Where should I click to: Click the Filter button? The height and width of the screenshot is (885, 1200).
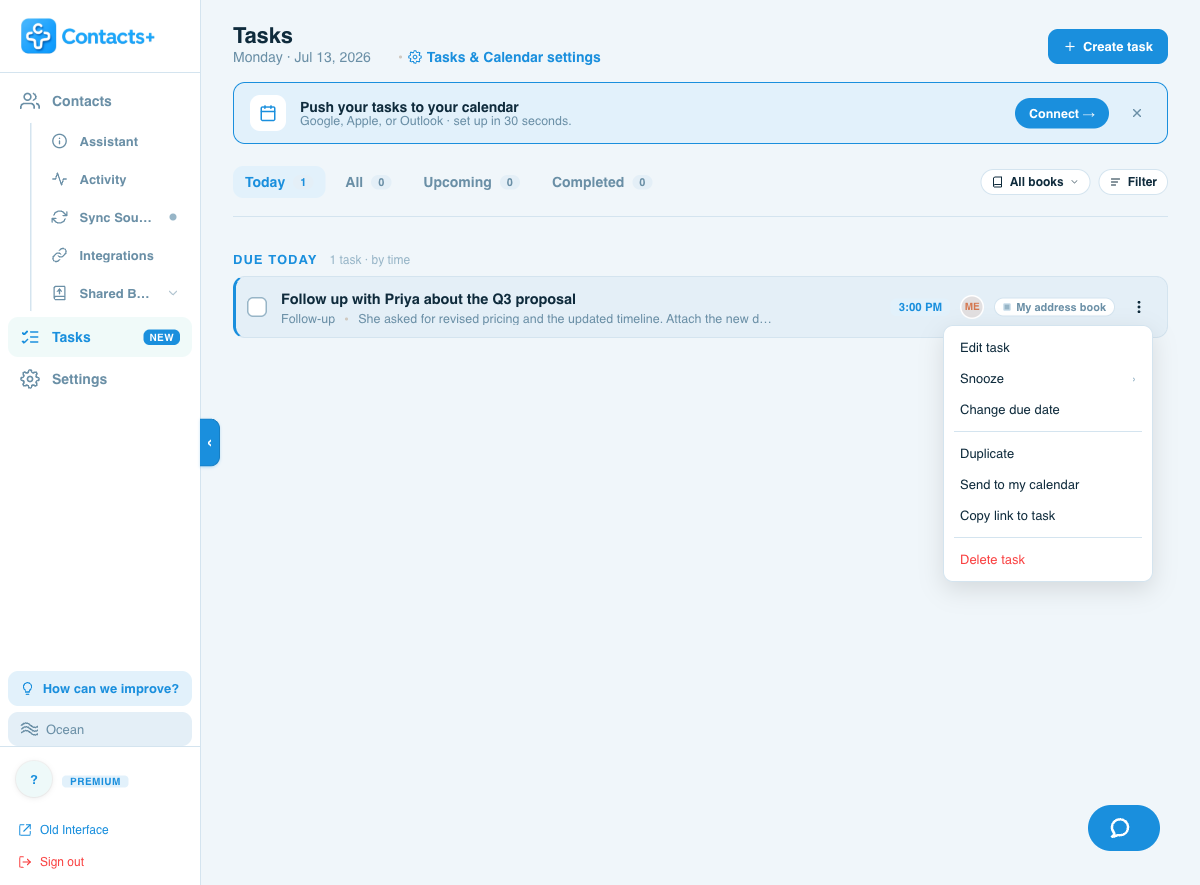[x=1133, y=182]
